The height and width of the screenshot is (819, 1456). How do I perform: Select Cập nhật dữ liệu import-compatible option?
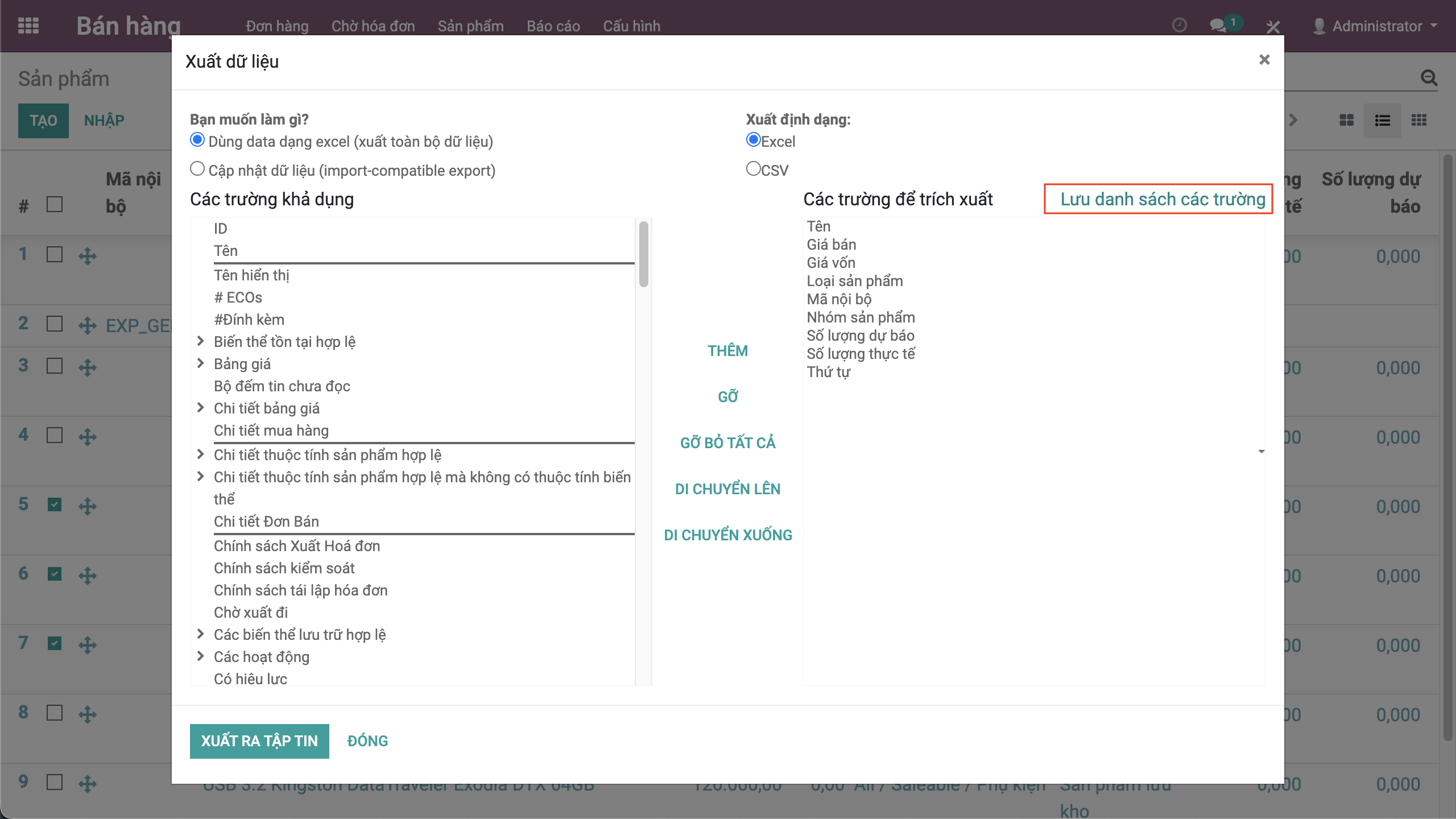point(197,169)
